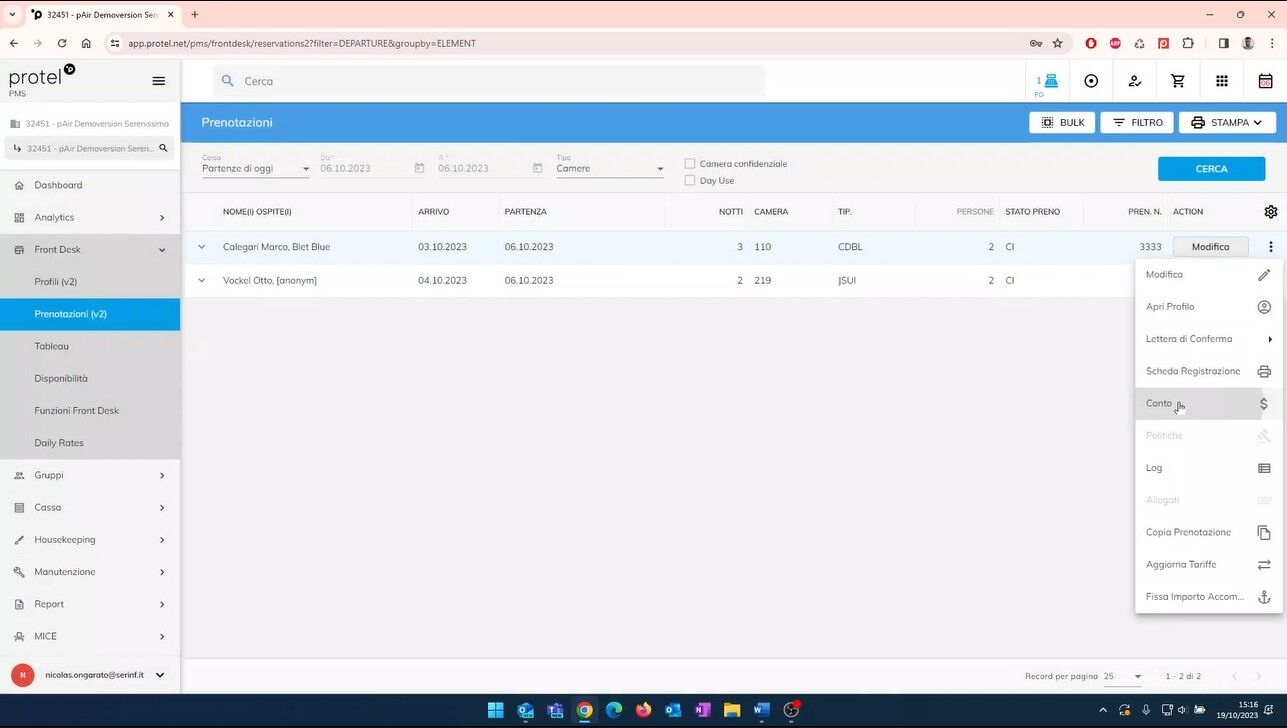Check the Day Use option

[689, 180]
